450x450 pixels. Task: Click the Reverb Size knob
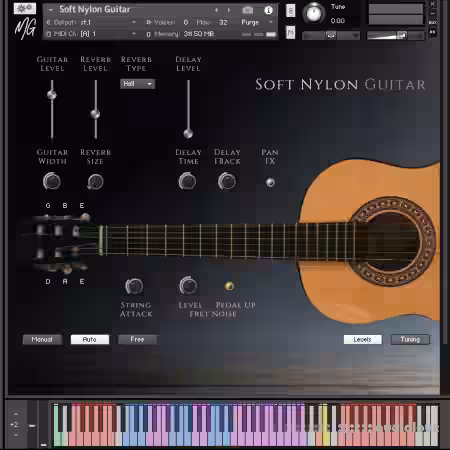95,182
